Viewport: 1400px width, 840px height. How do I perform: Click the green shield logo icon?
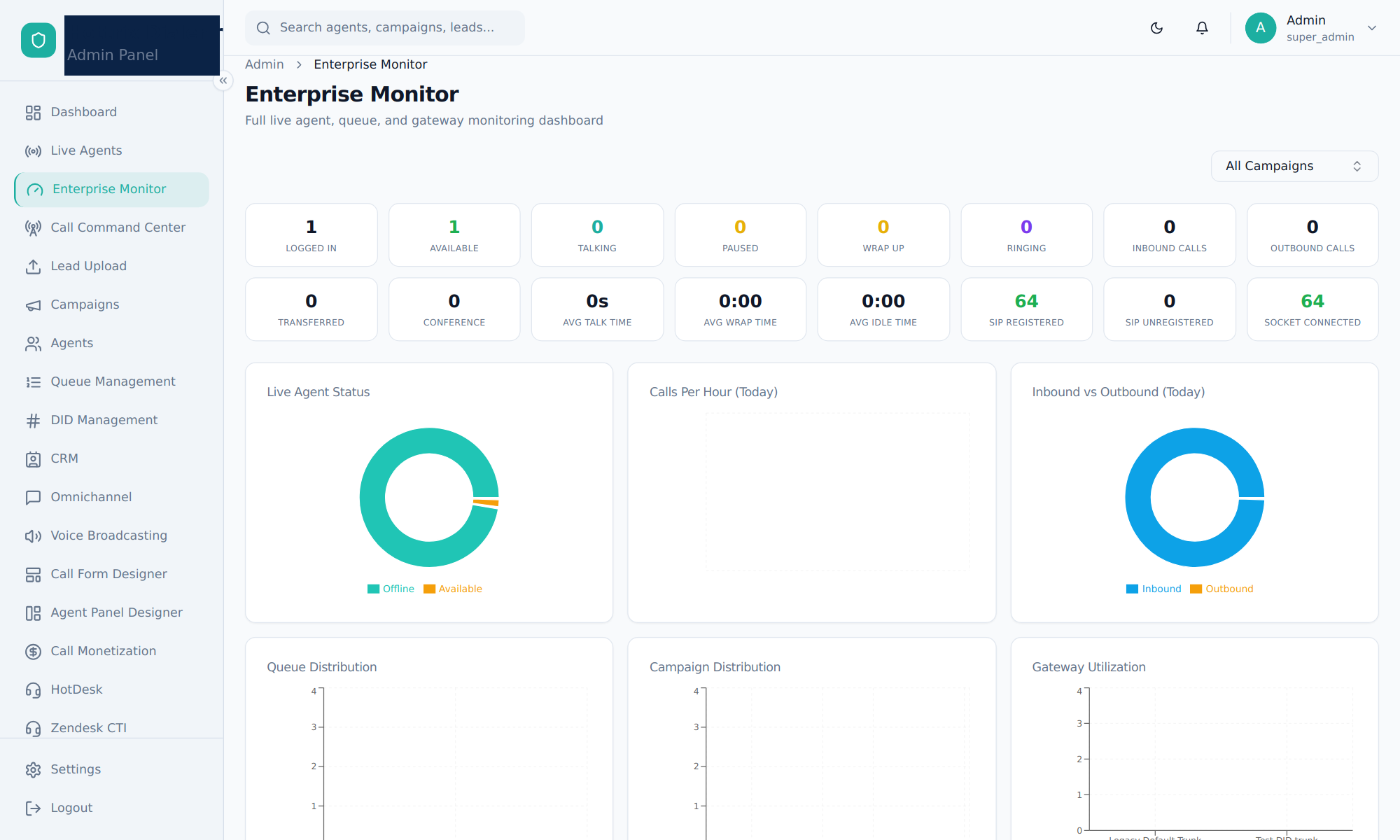point(38,41)
